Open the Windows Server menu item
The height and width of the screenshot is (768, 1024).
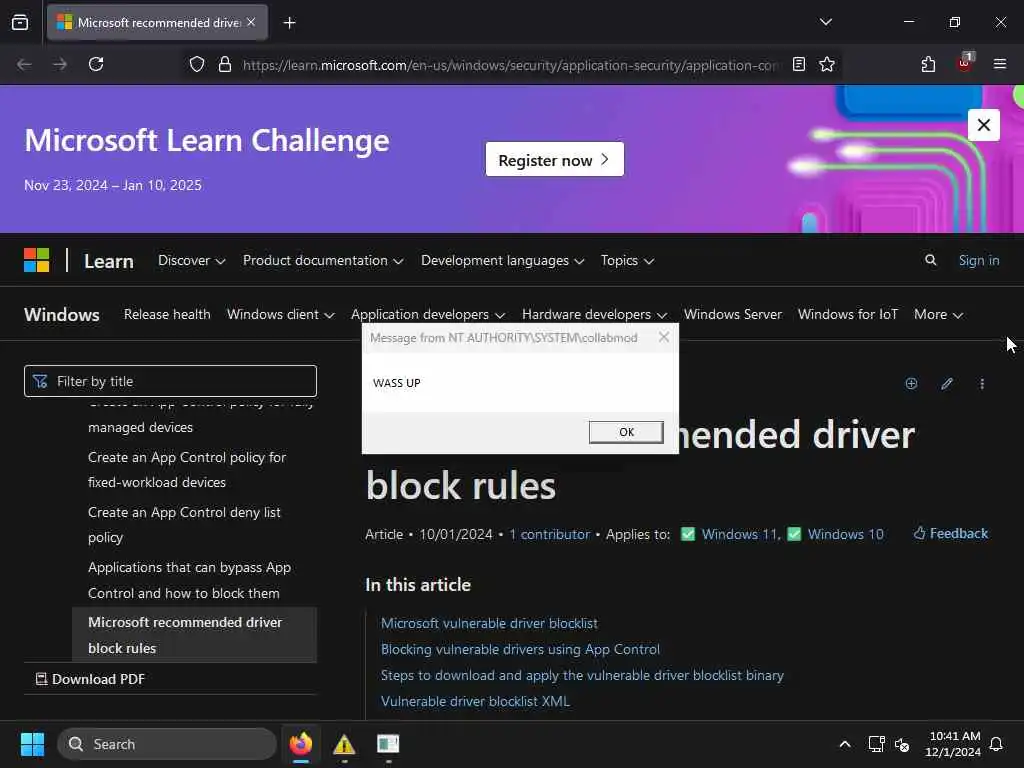733,314
